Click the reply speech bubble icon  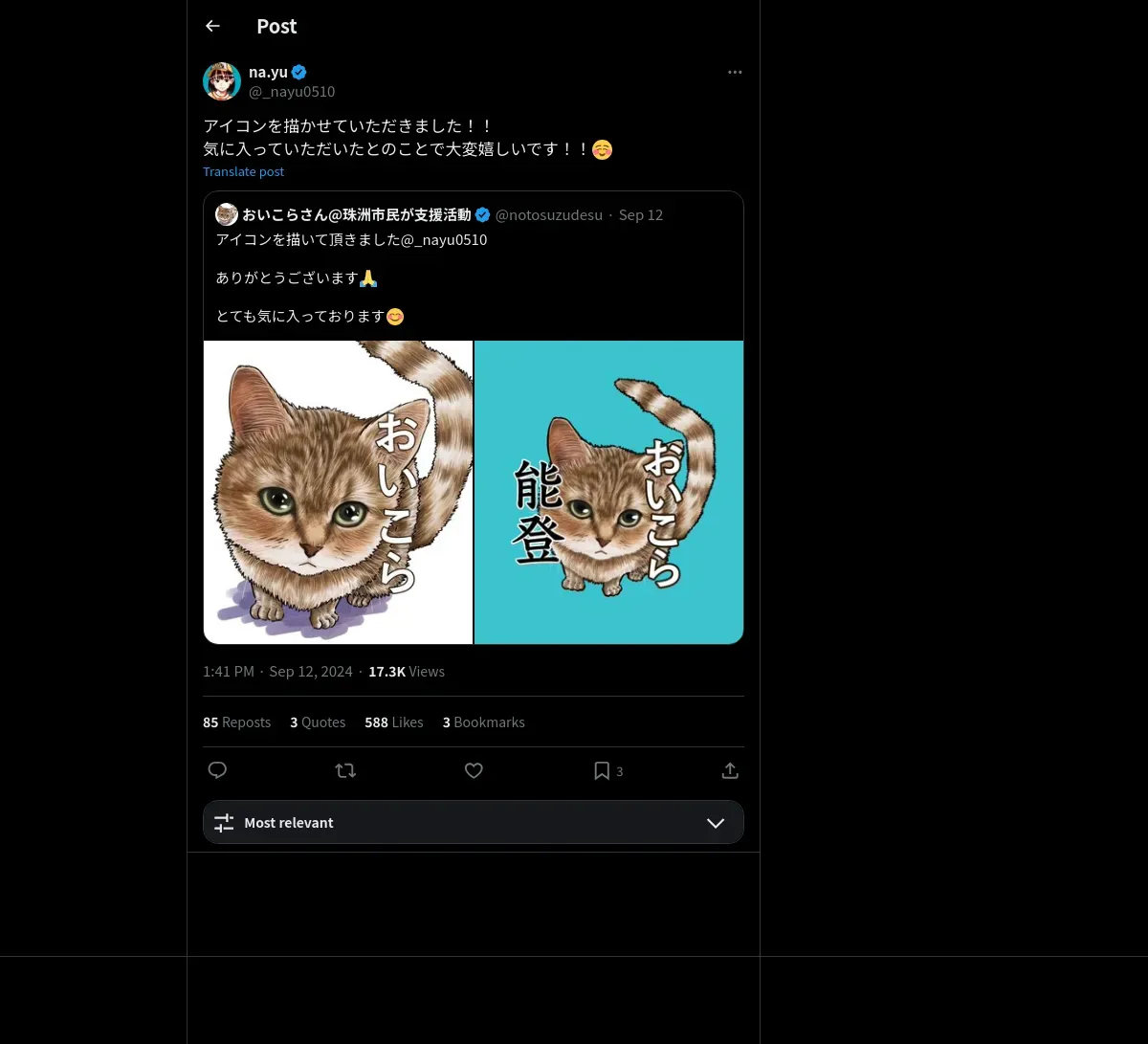click(x=217, y=770)
